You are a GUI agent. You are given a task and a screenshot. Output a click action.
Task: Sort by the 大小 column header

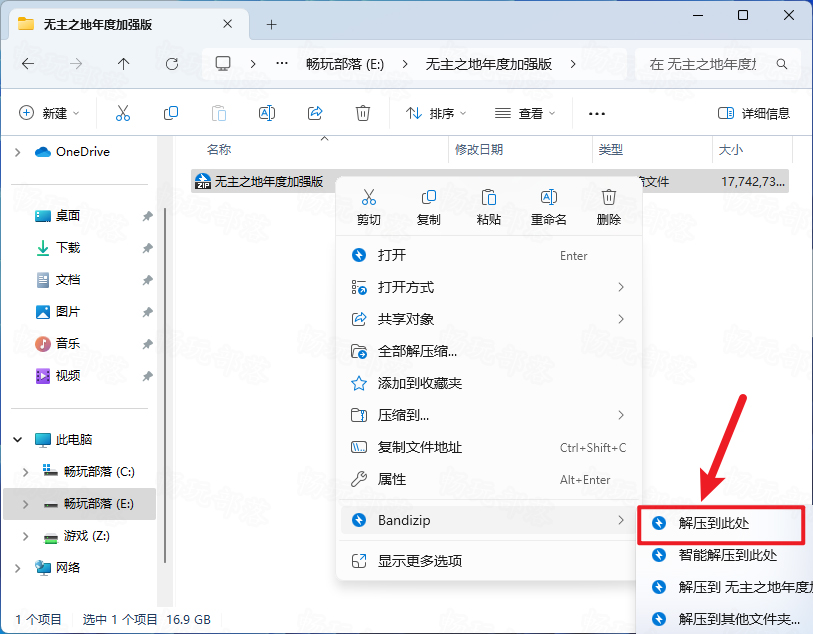pyautogui.click(x=731, y=150)
